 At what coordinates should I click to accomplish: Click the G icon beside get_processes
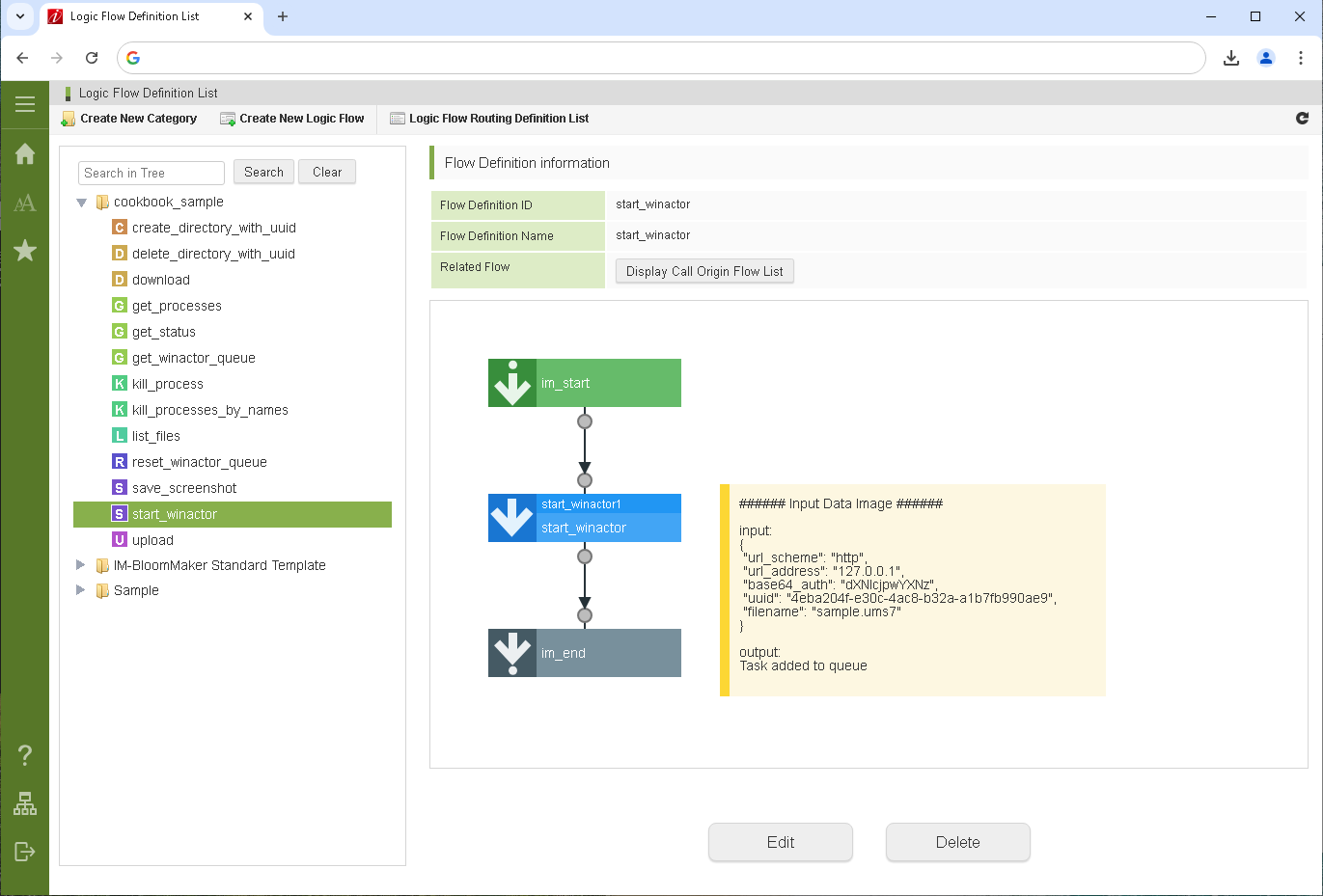coord(120,306)
